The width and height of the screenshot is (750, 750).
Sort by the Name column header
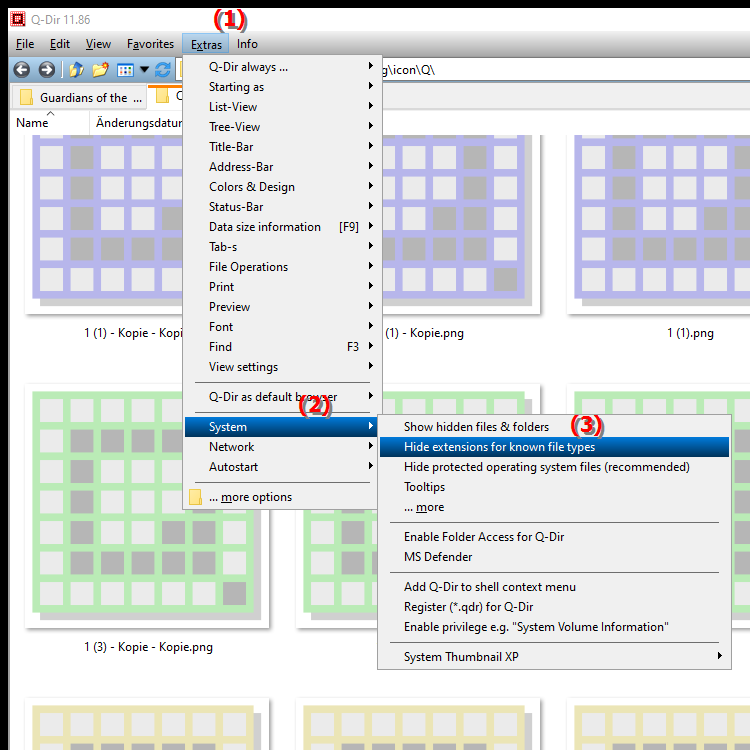[x=49, y=122]
